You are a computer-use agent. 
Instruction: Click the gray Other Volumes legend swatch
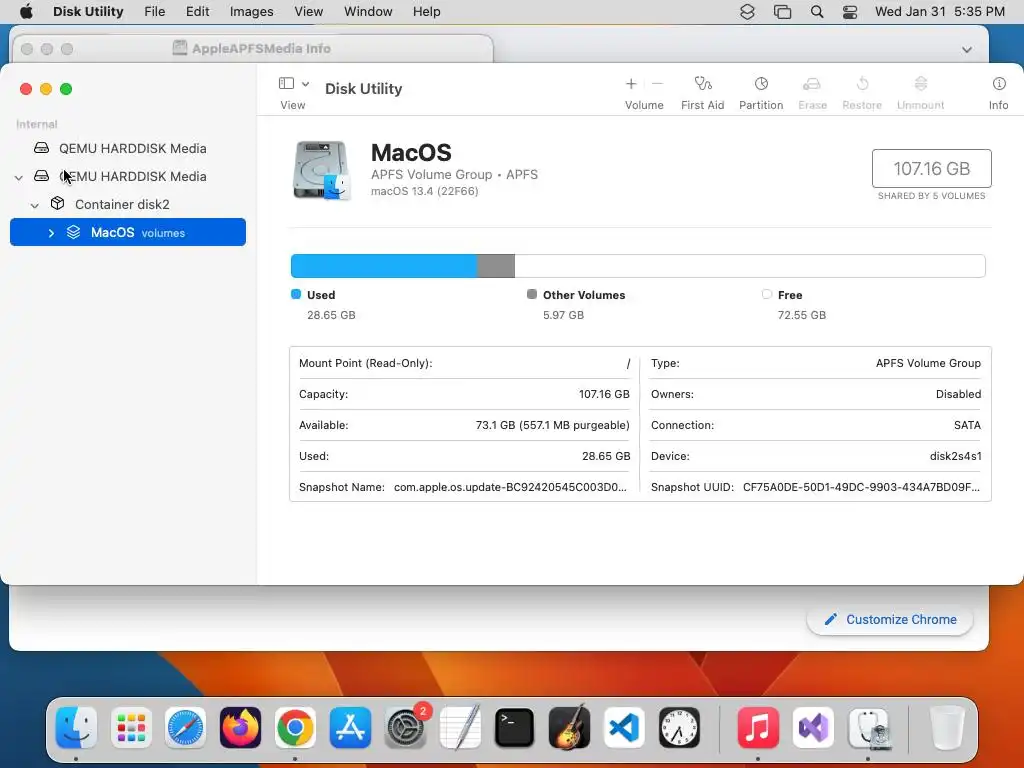[532, 295]
